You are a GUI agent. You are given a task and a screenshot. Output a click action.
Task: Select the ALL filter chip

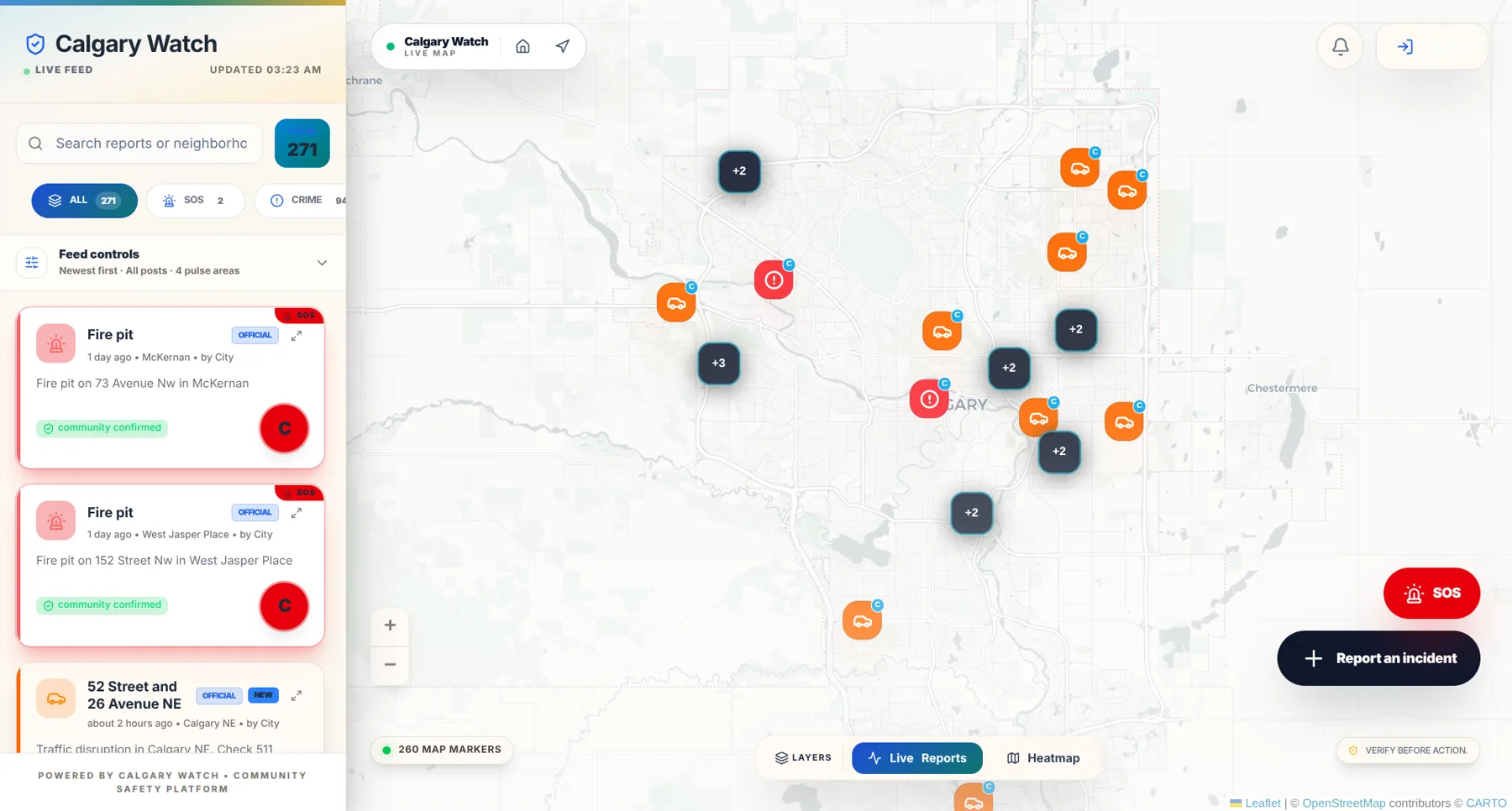tap(84, 201)
